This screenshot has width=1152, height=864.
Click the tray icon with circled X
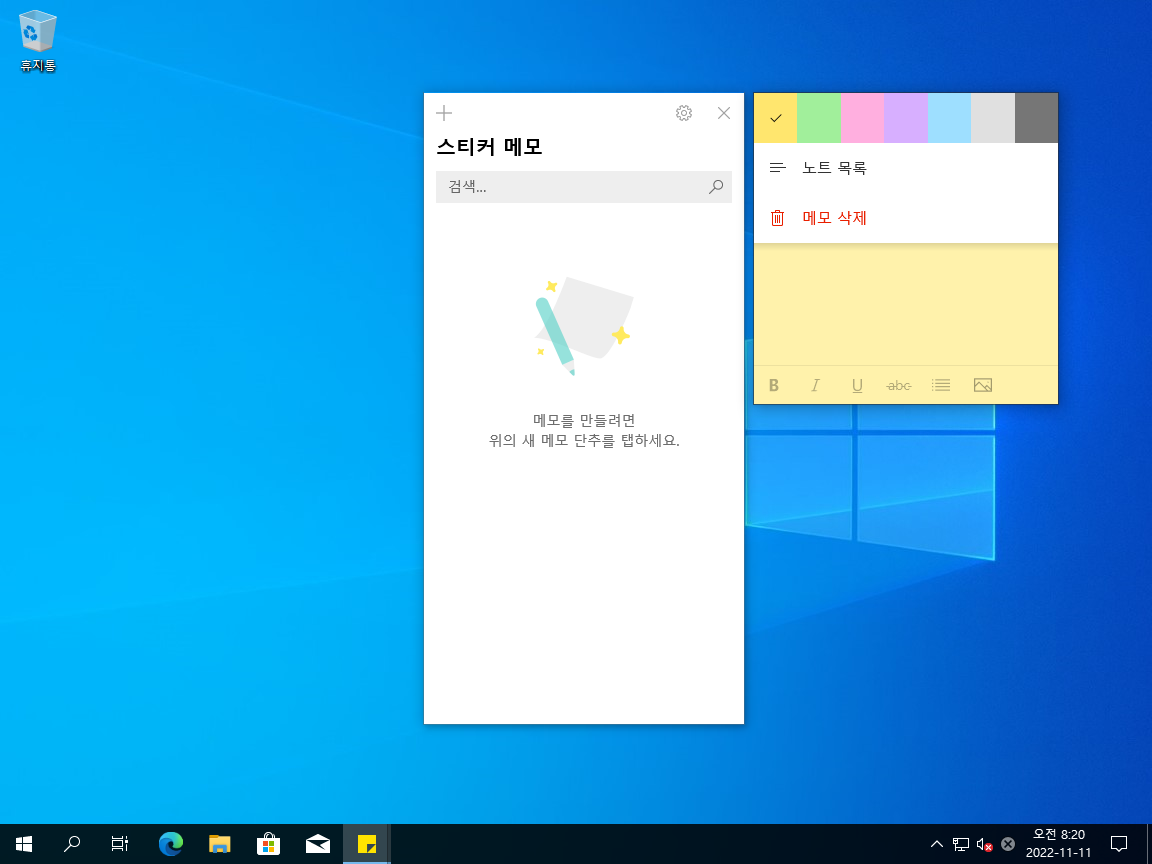pyautogui.click(x=1008, y=844)
